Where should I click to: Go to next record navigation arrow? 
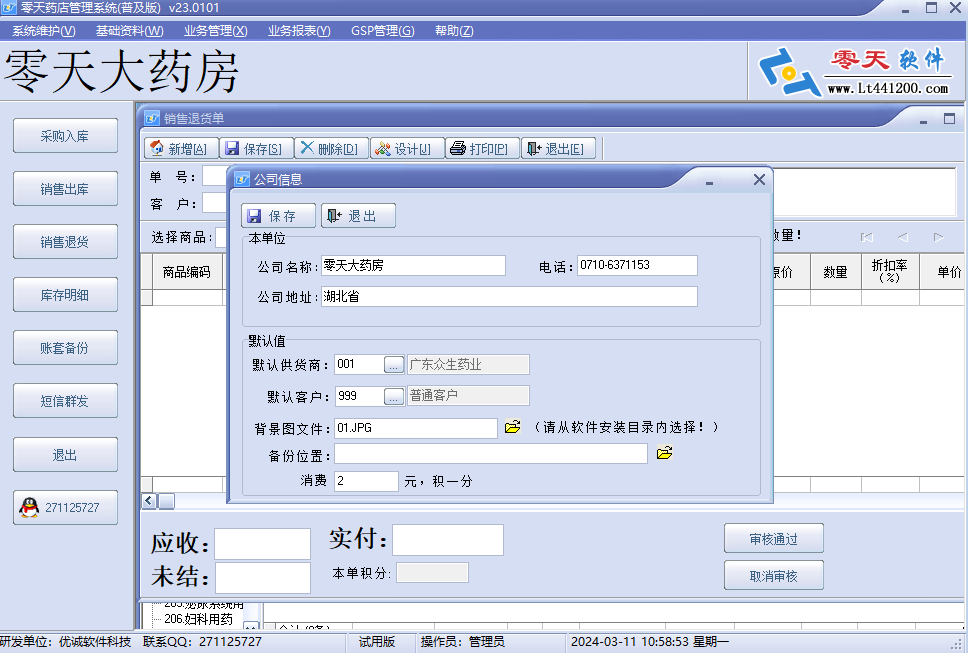click(938, 237)
